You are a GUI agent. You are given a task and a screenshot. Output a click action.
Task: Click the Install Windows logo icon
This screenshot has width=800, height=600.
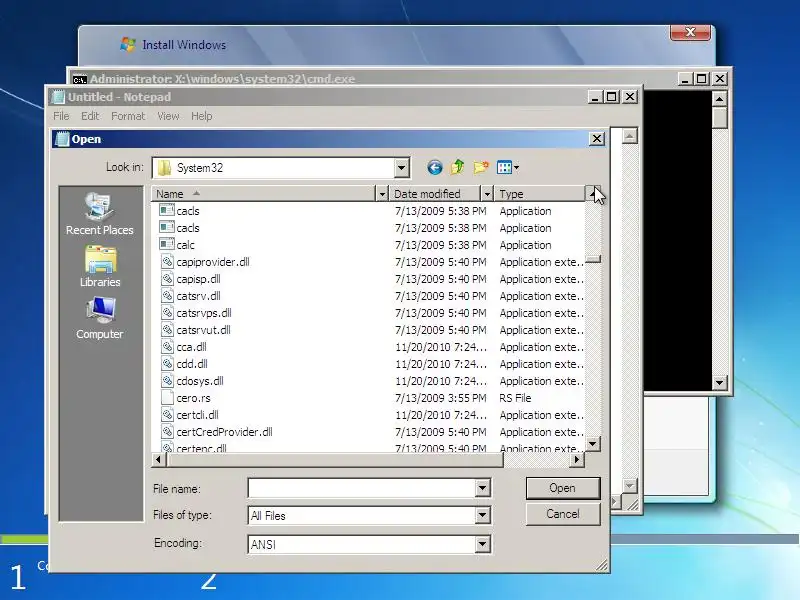(128, 44)
